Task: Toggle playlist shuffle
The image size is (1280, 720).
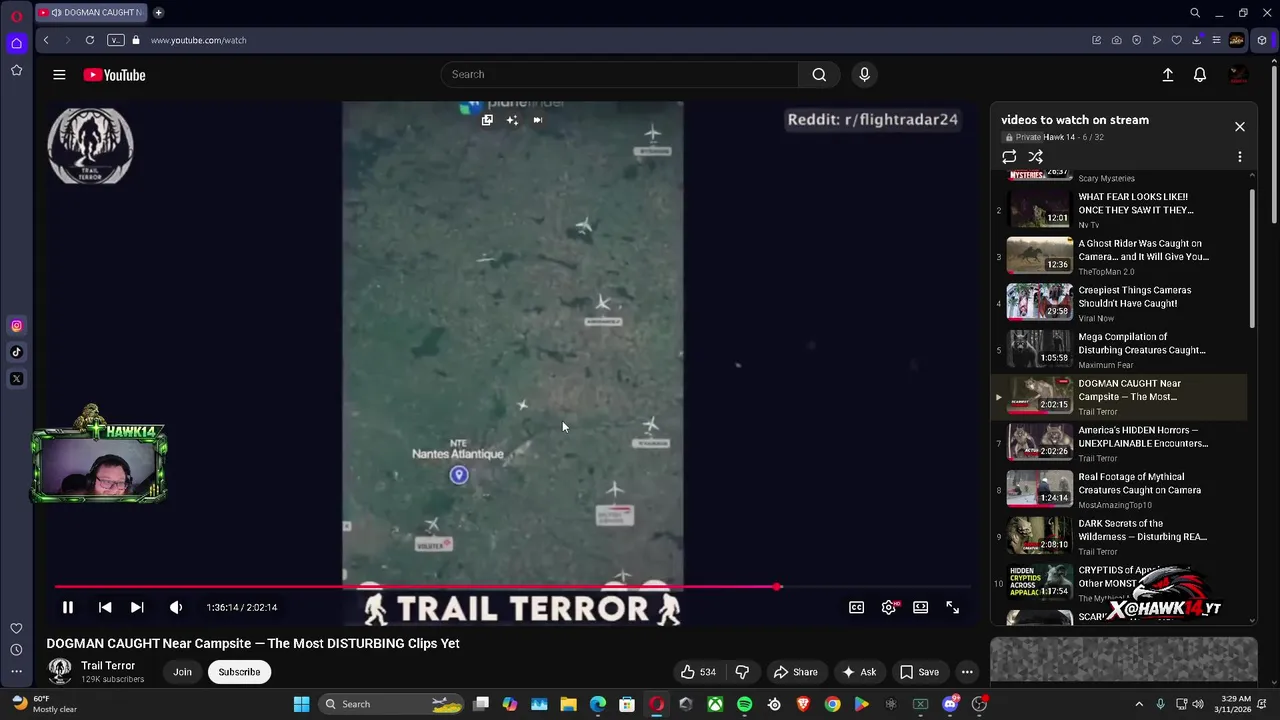Action: coord(1036,157)
